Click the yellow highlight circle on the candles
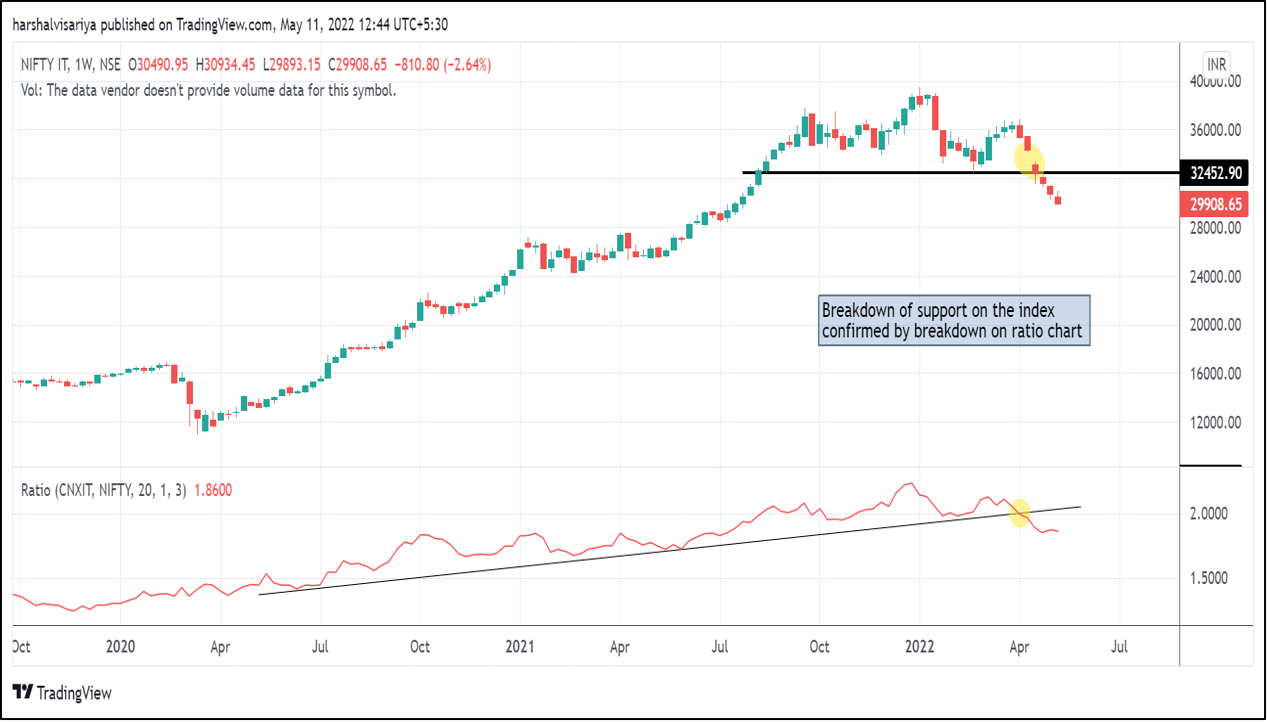This screenshot has width=1267, height=722. (1030, 162)
